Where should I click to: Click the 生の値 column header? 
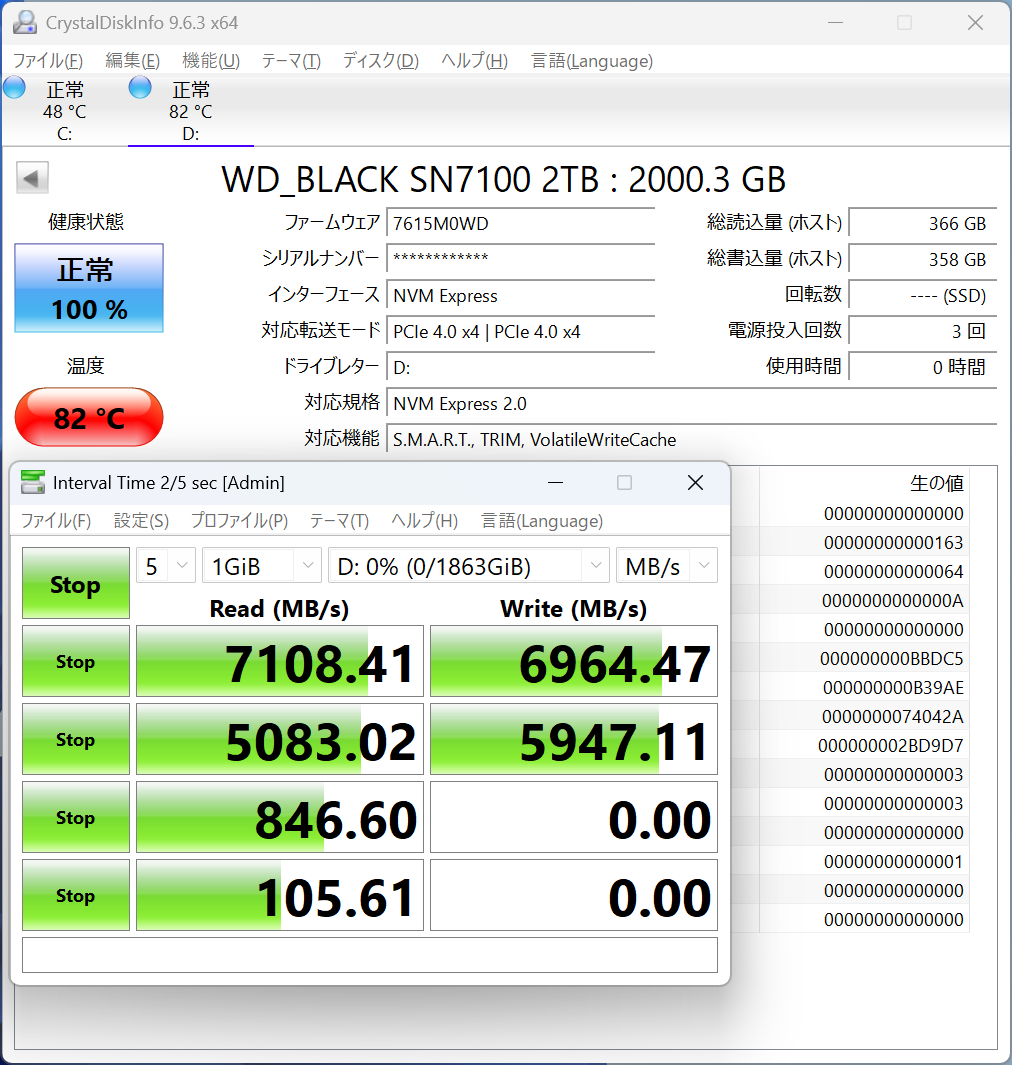point(937,483)
